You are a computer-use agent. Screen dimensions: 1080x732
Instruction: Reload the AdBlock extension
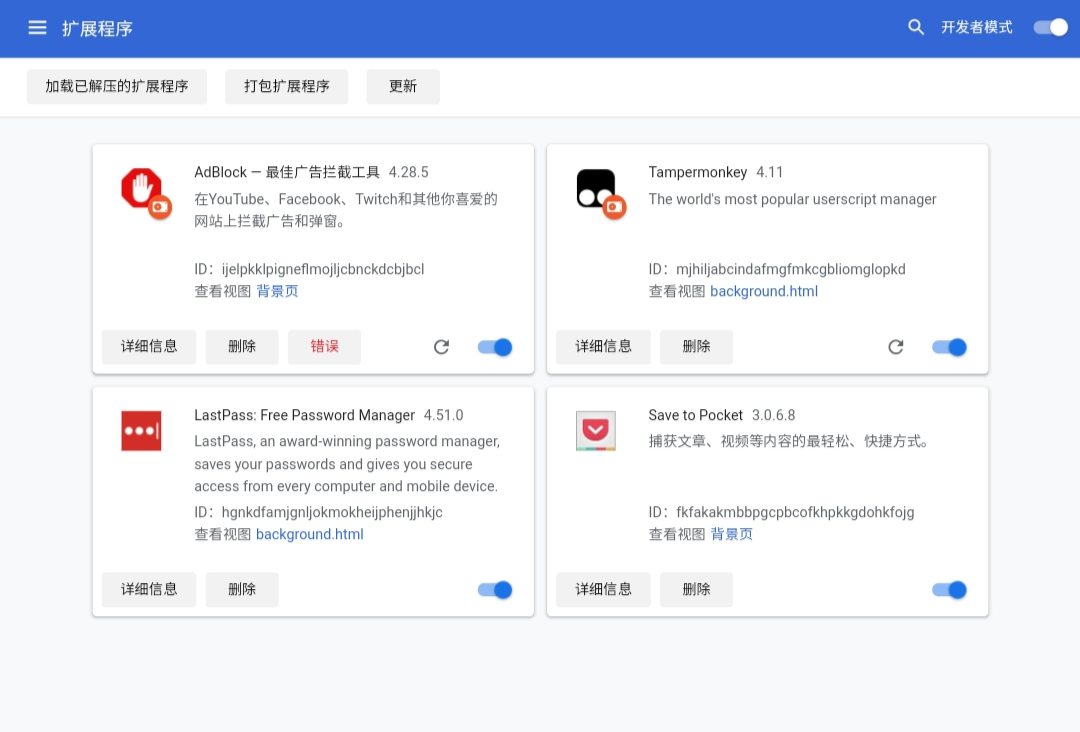(x=442, y=347)
